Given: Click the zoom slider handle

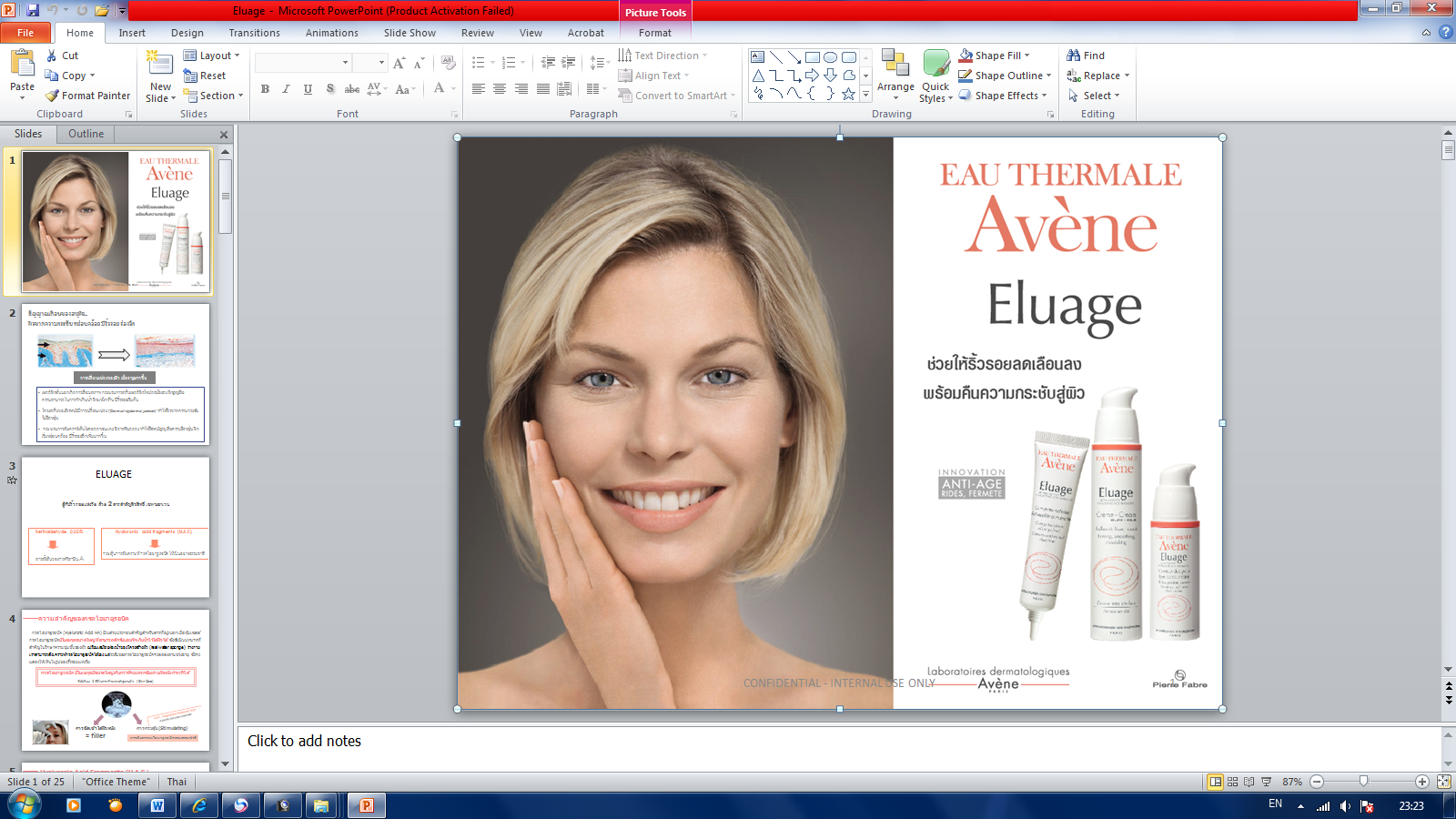Looking at the screenshot, I should pos(1363,782).
